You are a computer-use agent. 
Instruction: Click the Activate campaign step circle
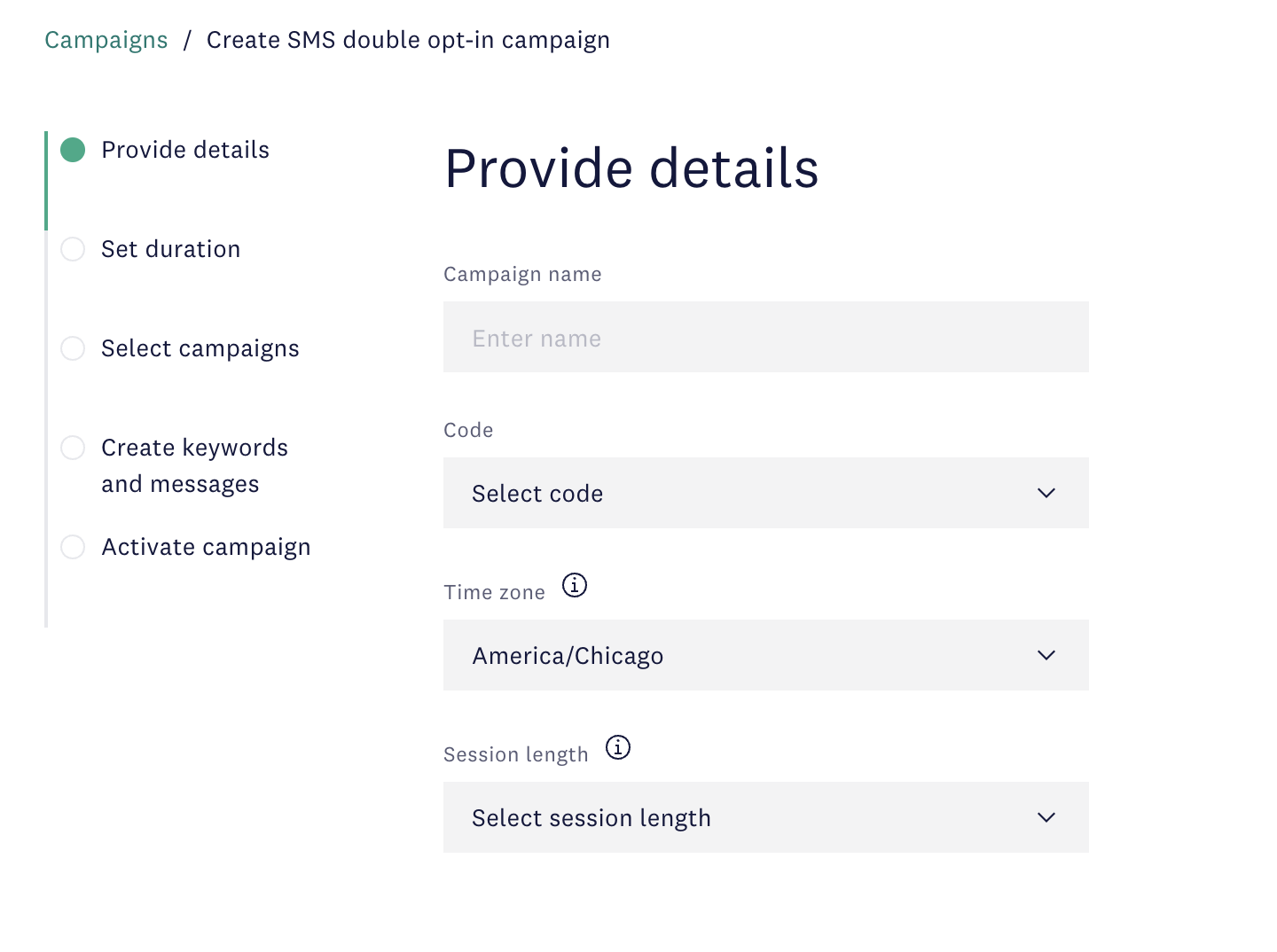(73, 547)
